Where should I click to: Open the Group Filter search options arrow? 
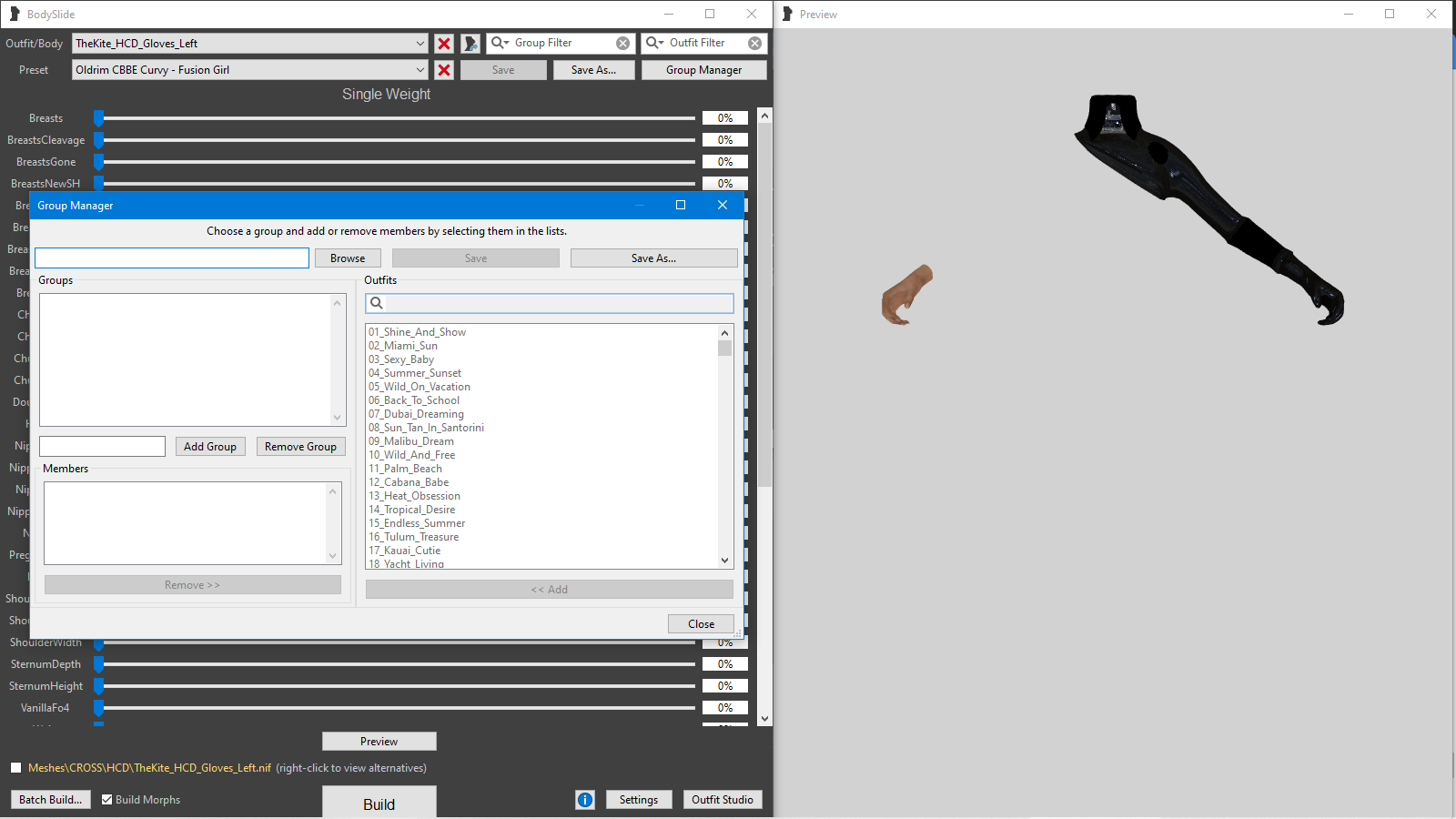[506, 43]
